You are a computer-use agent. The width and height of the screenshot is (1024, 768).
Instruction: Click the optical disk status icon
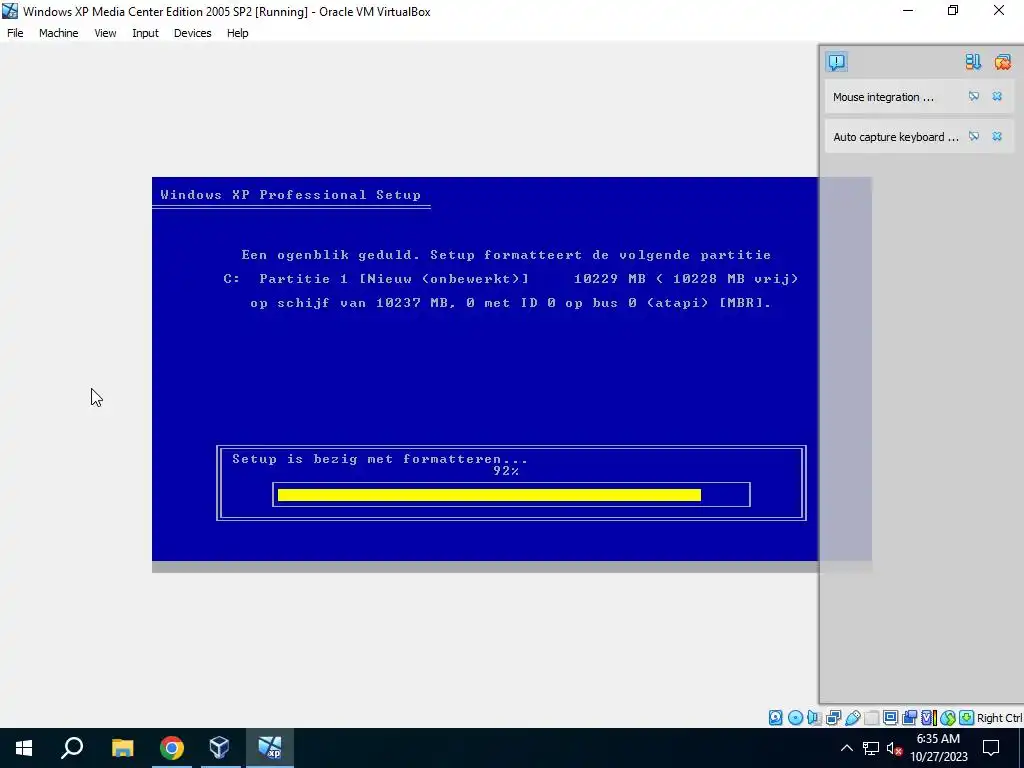click(x=795, y=718)
